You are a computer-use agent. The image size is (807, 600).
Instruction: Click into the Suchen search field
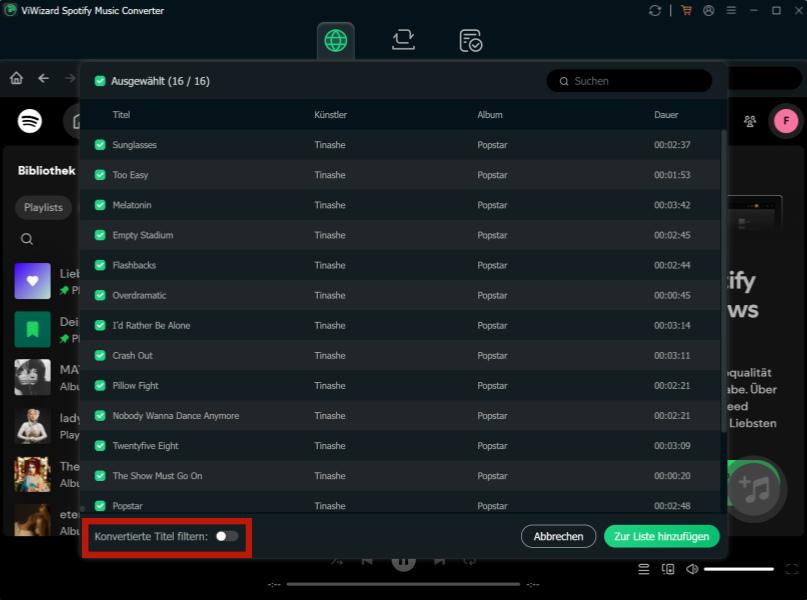pyautogui.click(x=629, y=81)
